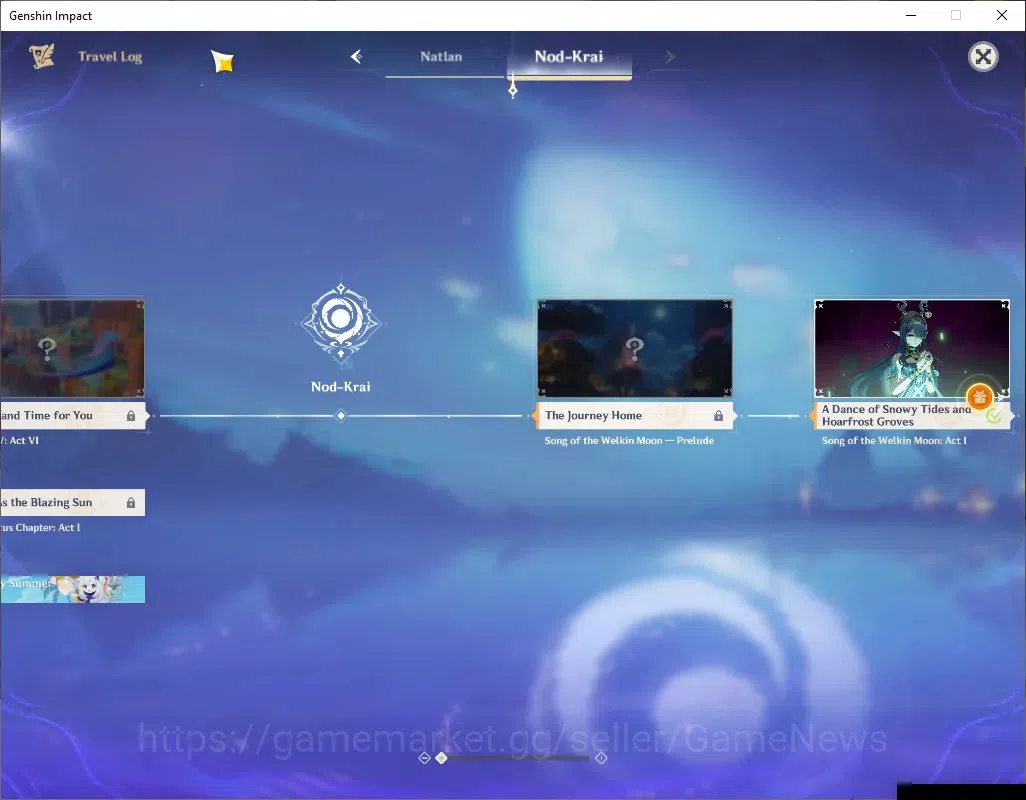Claim the orange gift reward icon
1026x800 pixels.
click(980, 396)
